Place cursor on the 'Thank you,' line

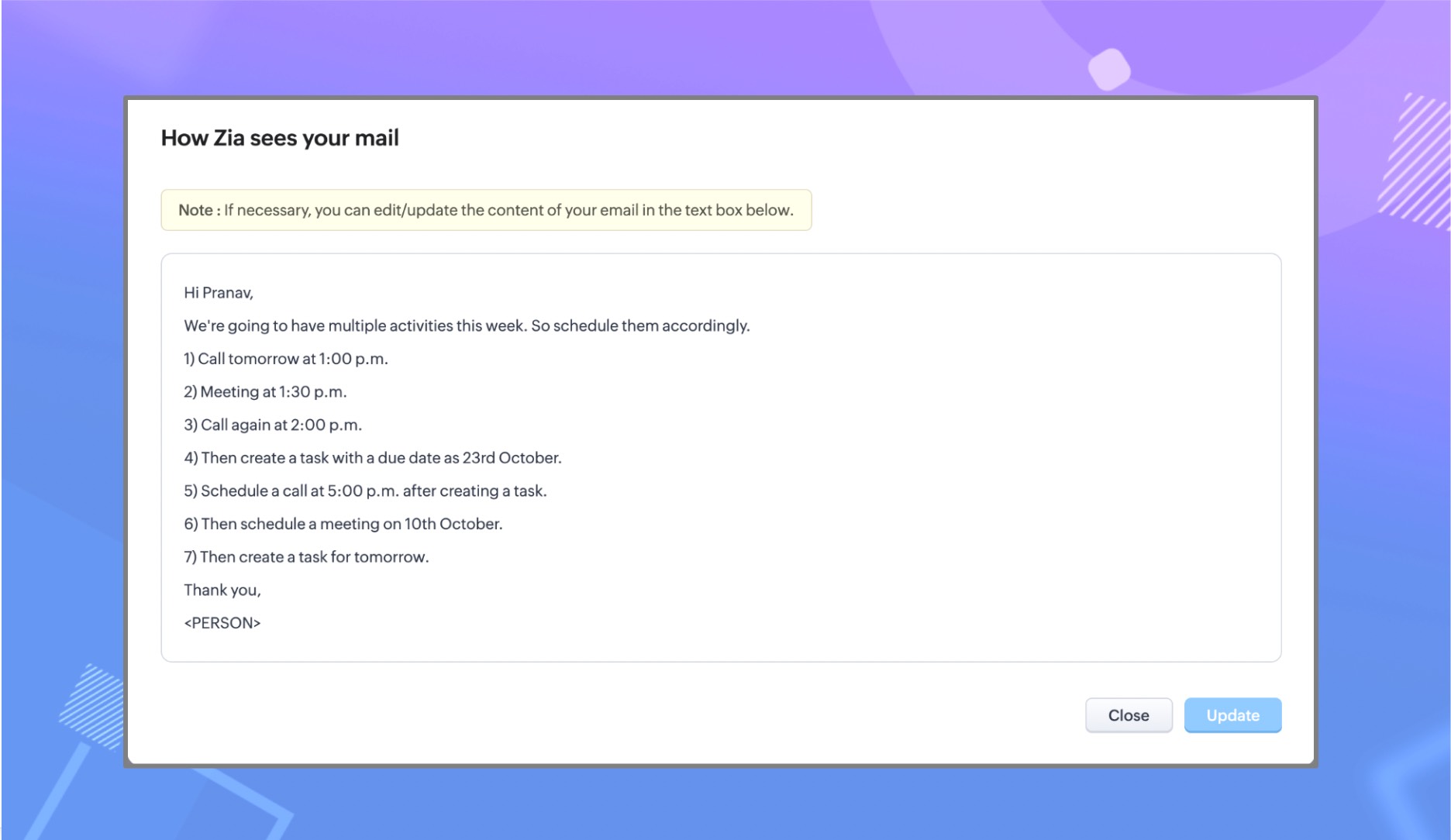click(x=222, y=590)
